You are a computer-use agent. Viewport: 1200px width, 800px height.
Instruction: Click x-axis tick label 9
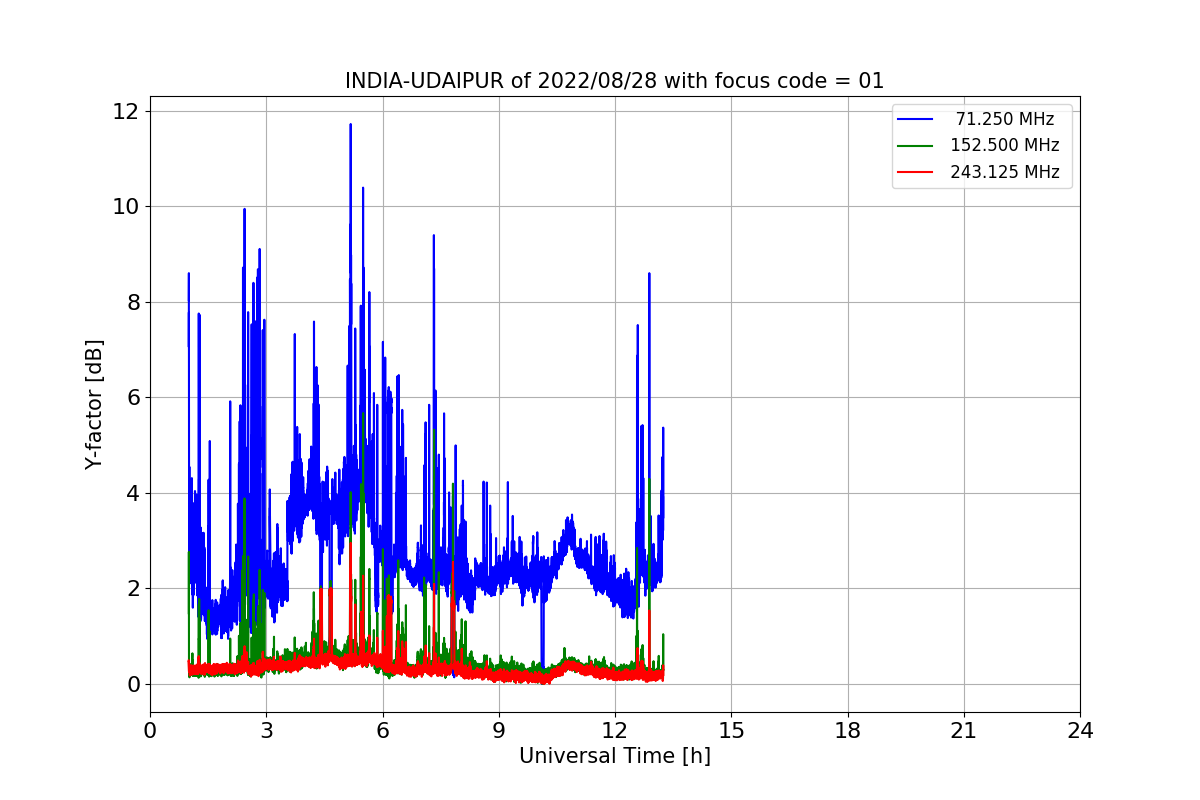coord(499,731)
